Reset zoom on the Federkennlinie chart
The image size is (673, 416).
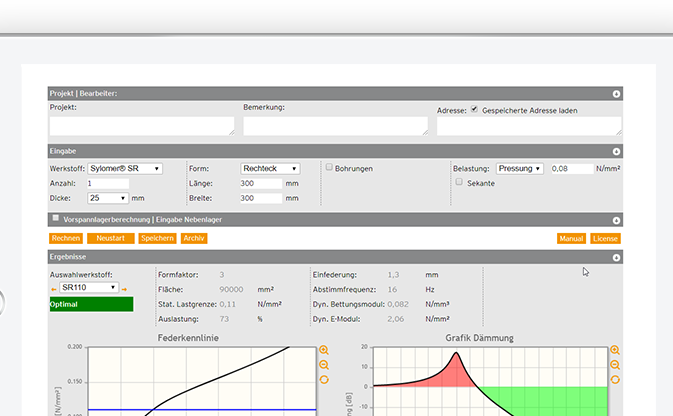coord(324,380)
